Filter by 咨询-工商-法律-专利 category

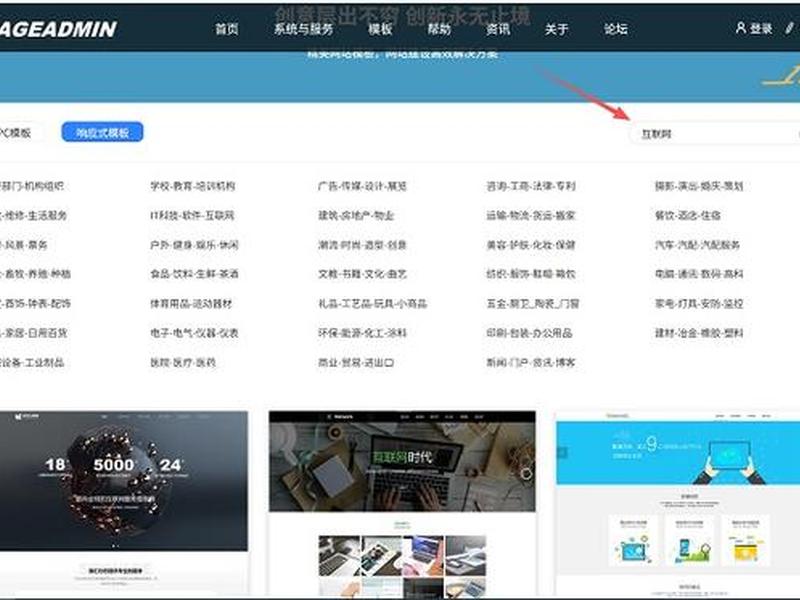(x=531, y=186)
